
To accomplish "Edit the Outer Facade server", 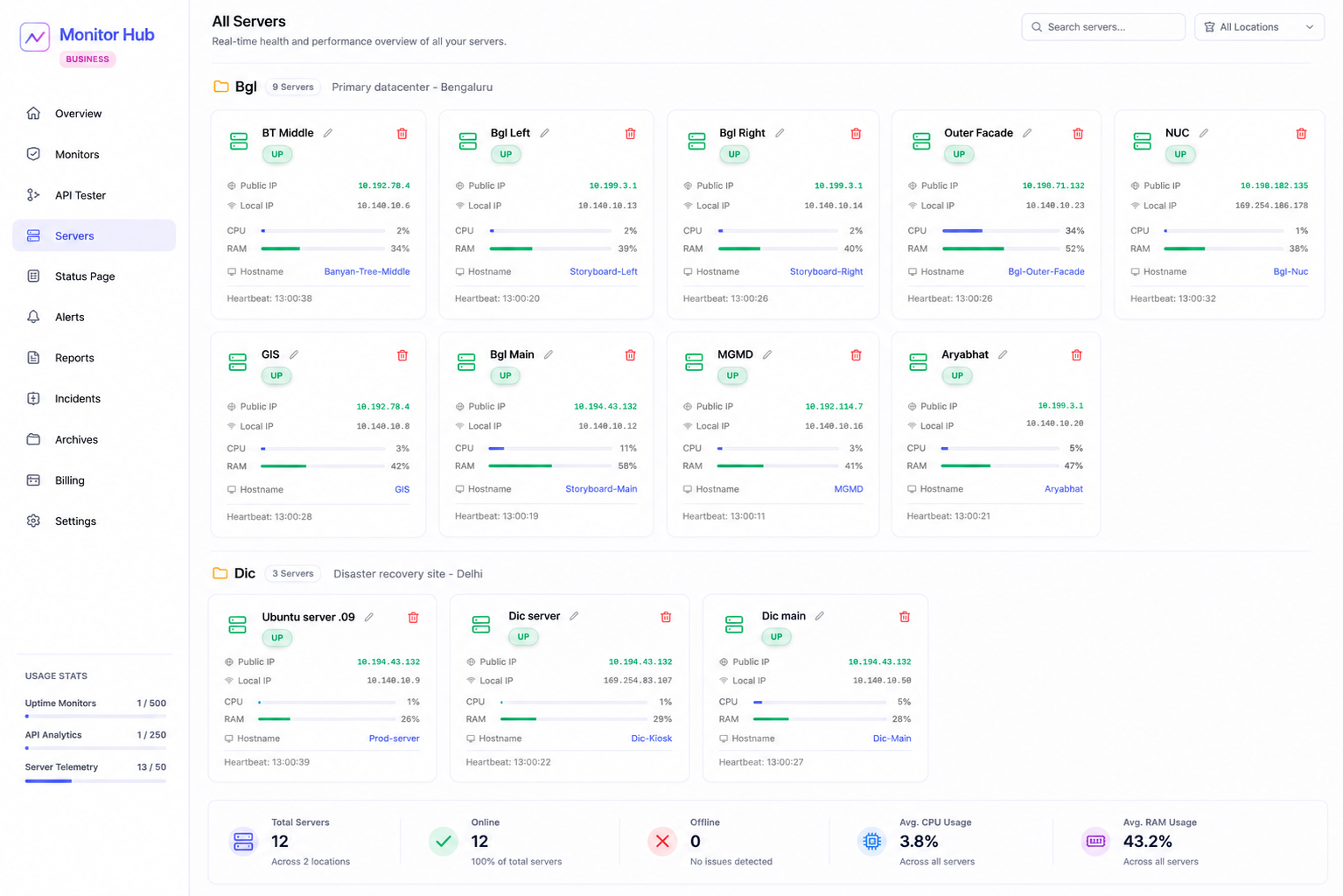I will (1027, 133).
